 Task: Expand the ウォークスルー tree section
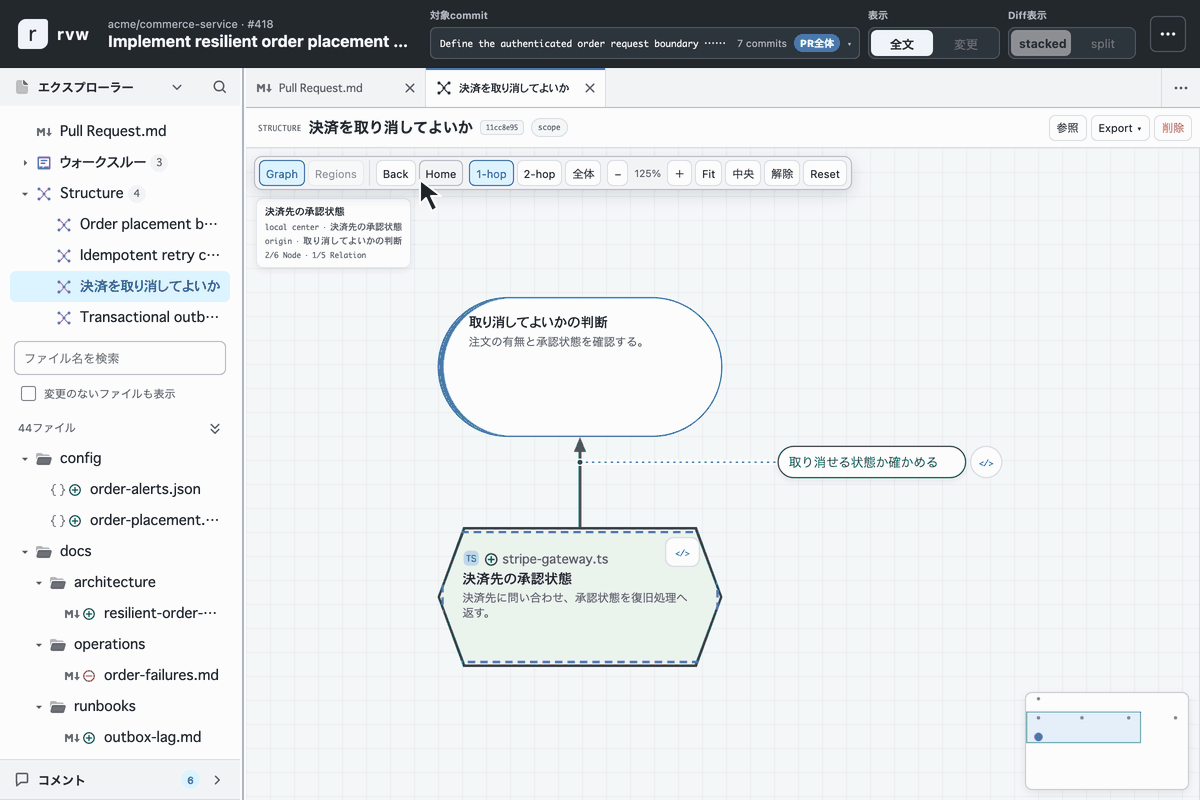tap(25, 162)
